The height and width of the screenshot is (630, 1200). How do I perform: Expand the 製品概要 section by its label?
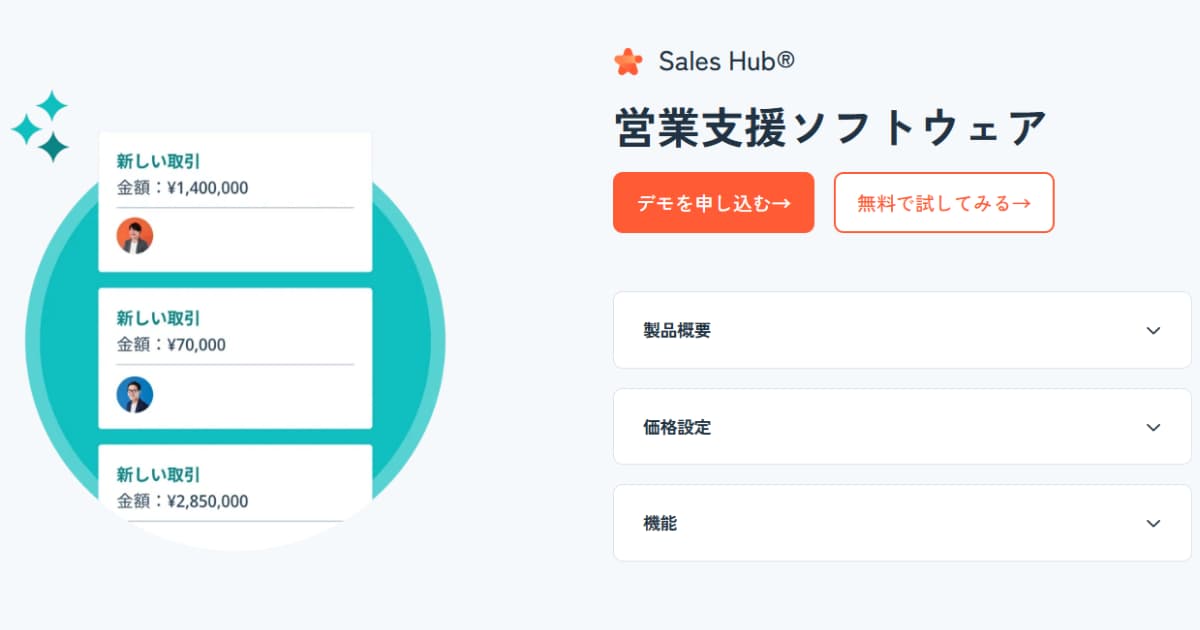677,330
